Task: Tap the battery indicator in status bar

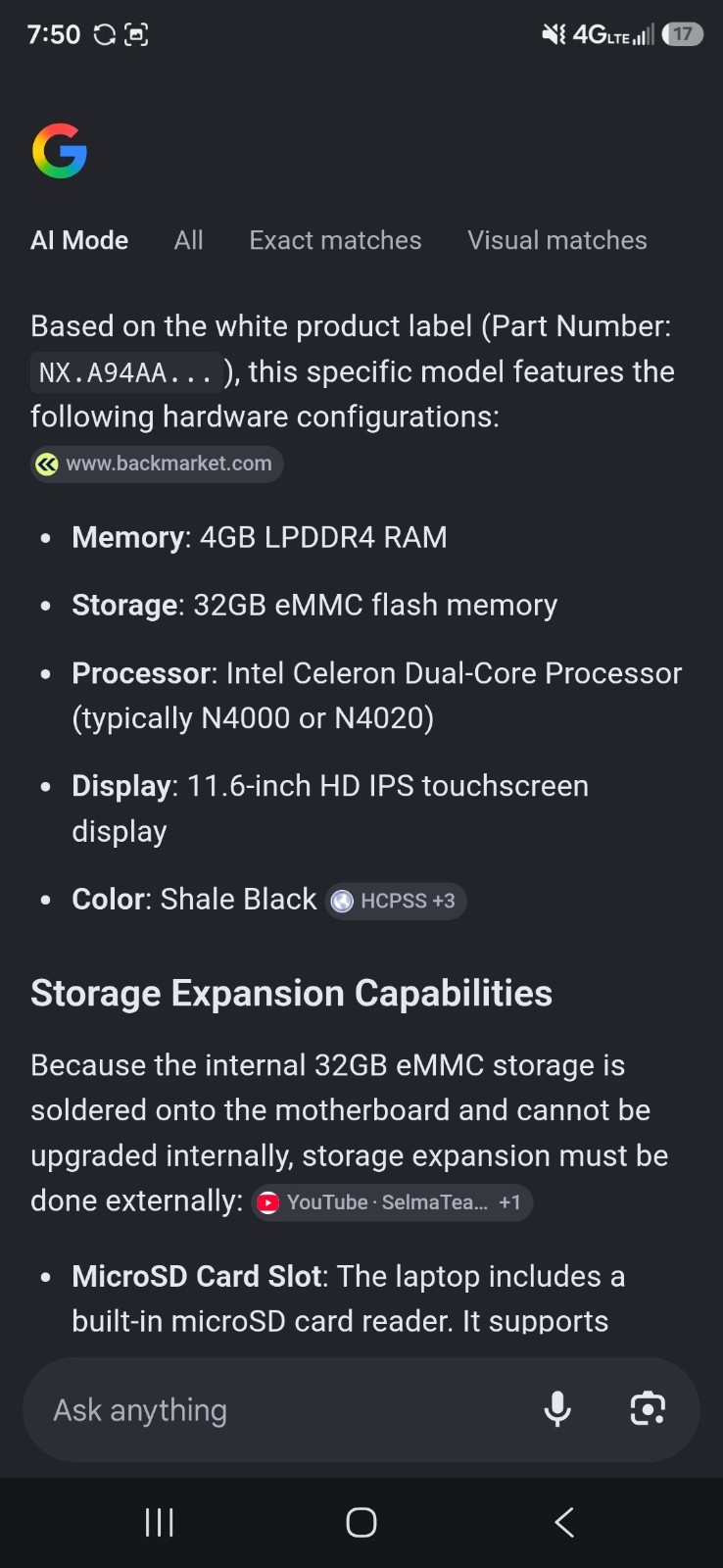Action: tap(683, 34)
